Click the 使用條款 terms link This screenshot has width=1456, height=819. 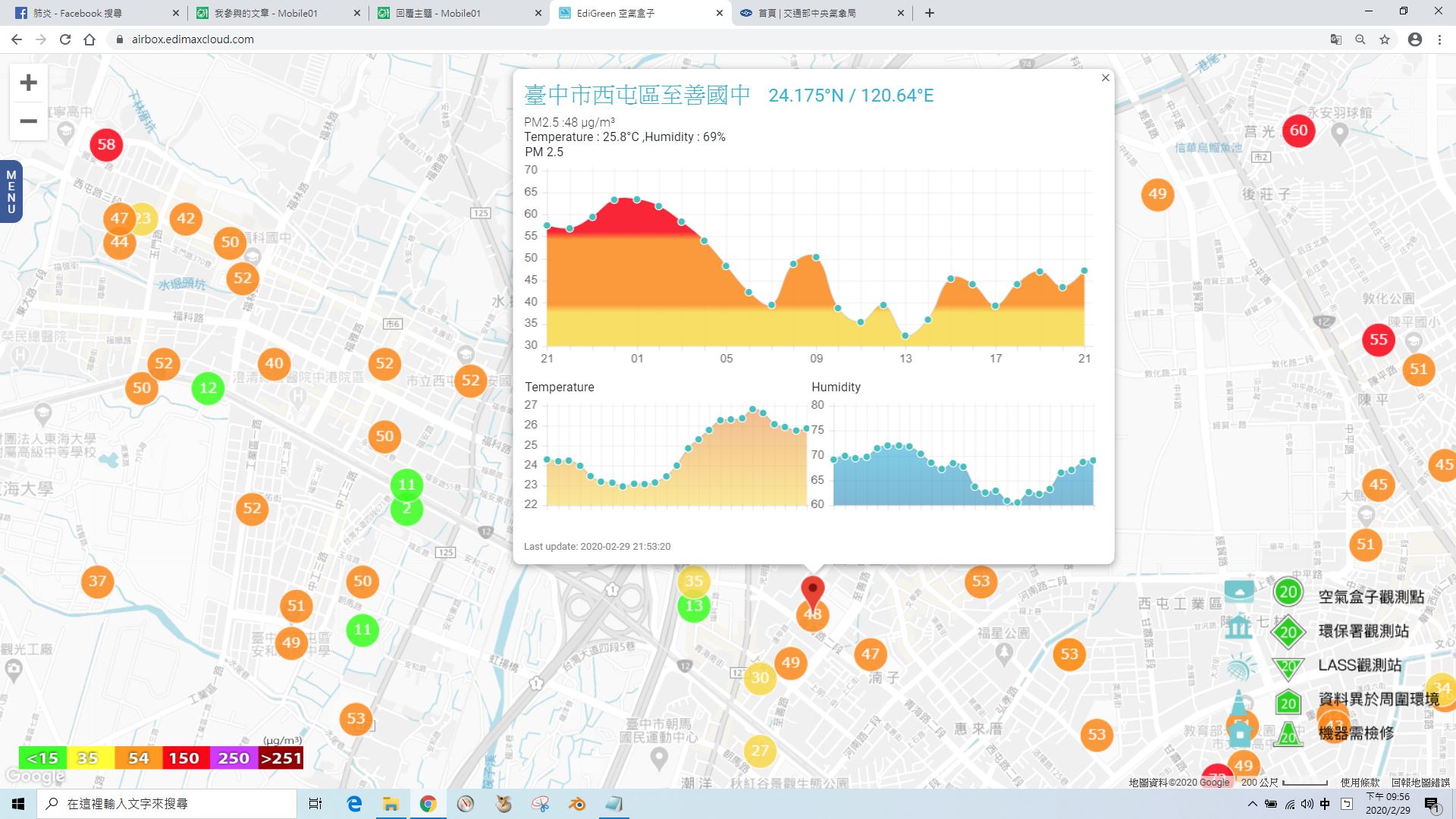(x=1360, y=783)
